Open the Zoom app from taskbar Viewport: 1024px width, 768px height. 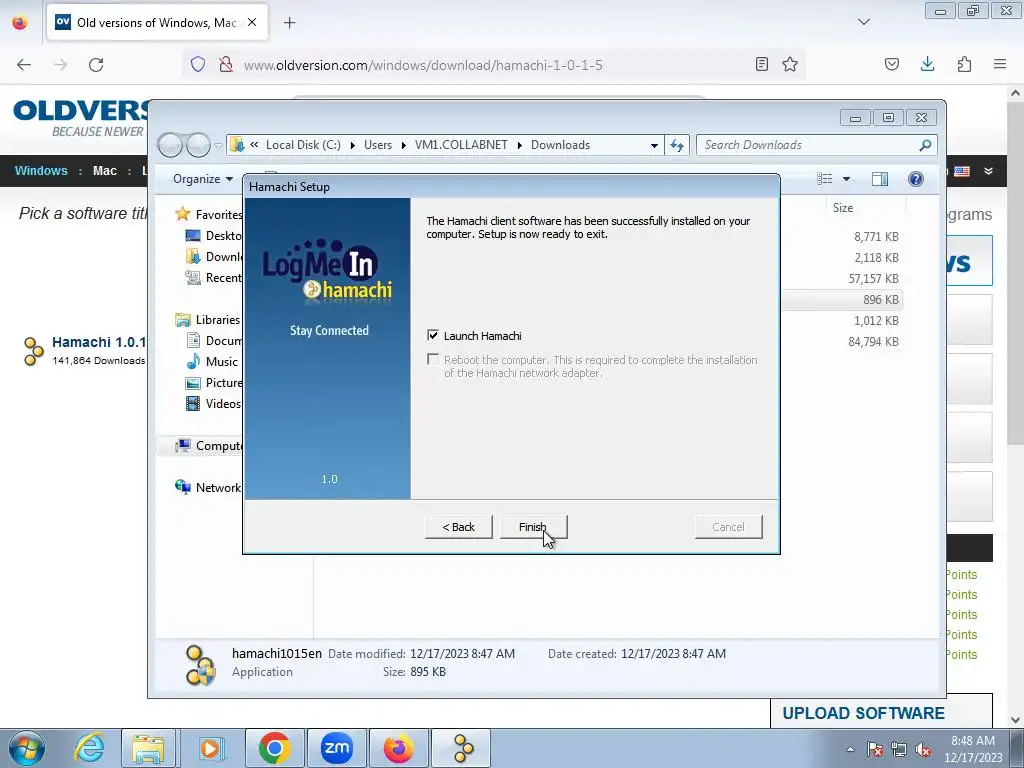[336, 748]
